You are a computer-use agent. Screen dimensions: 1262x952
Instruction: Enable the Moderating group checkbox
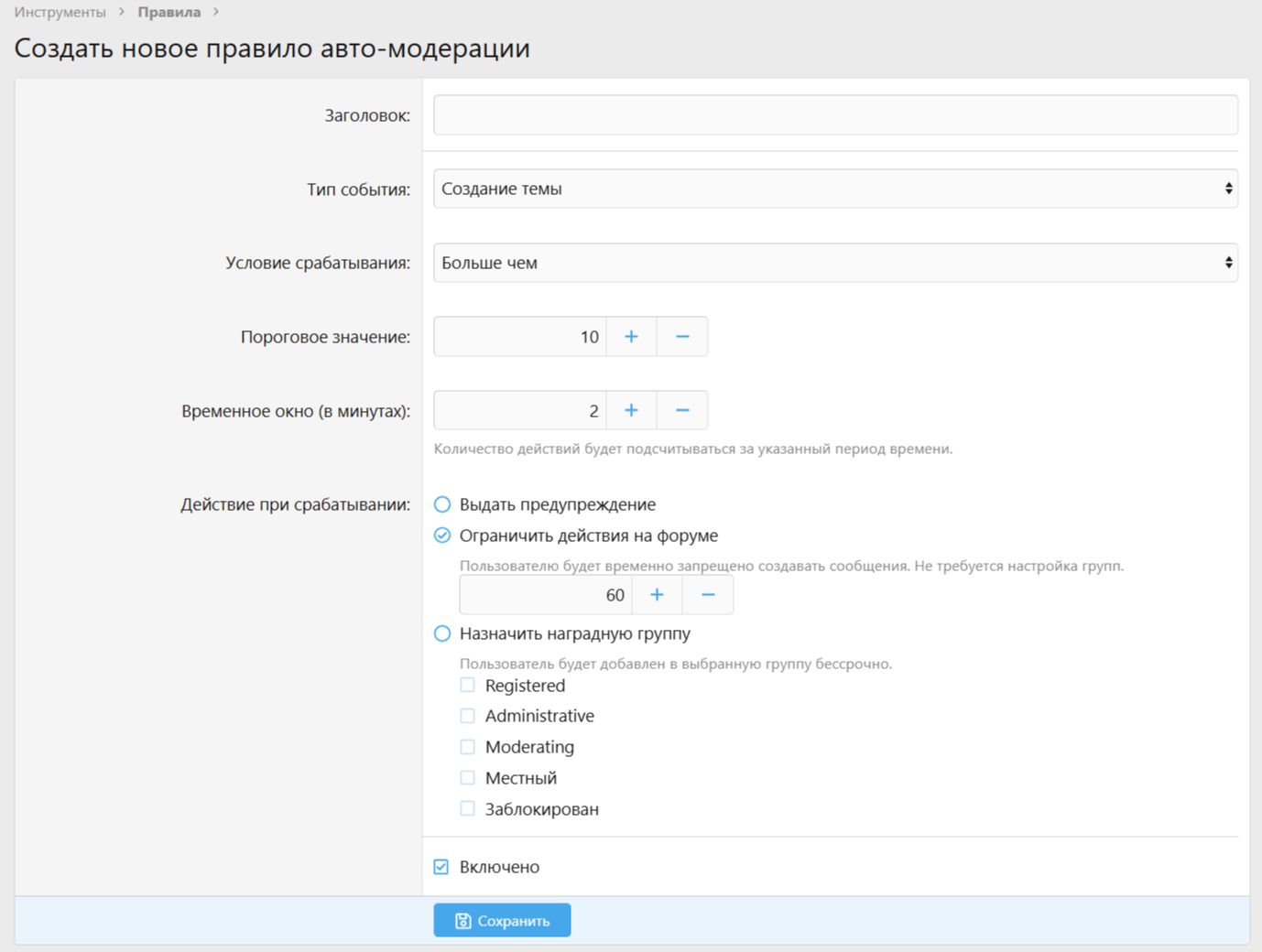[x=468, y=747]
